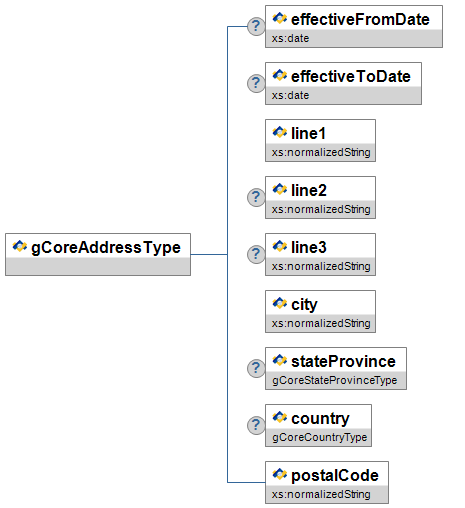Click the question mark beside stateProvince
465x508 pixels.
pos(256,368)
